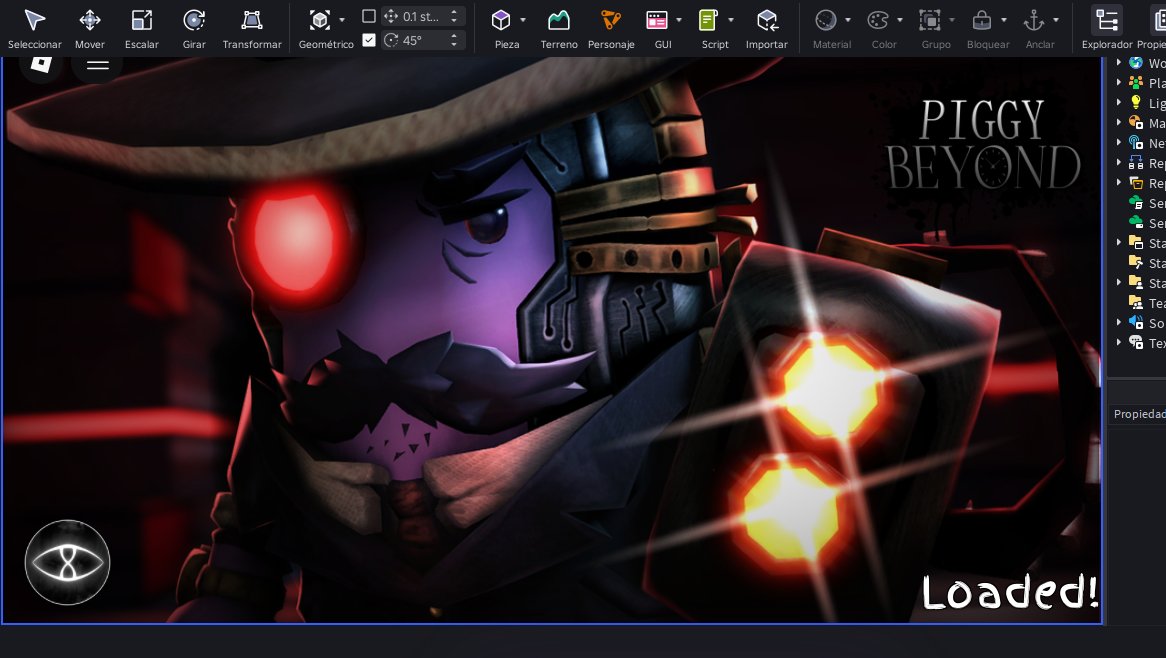Select the Transformar tool

(252, 28)
